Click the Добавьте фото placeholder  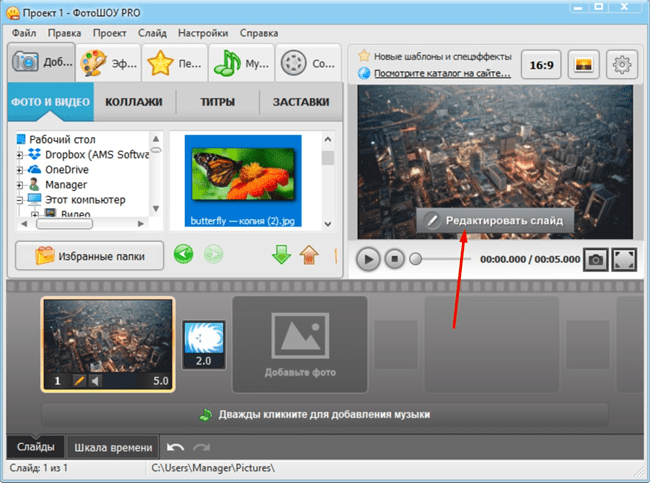tap(300, 345)
